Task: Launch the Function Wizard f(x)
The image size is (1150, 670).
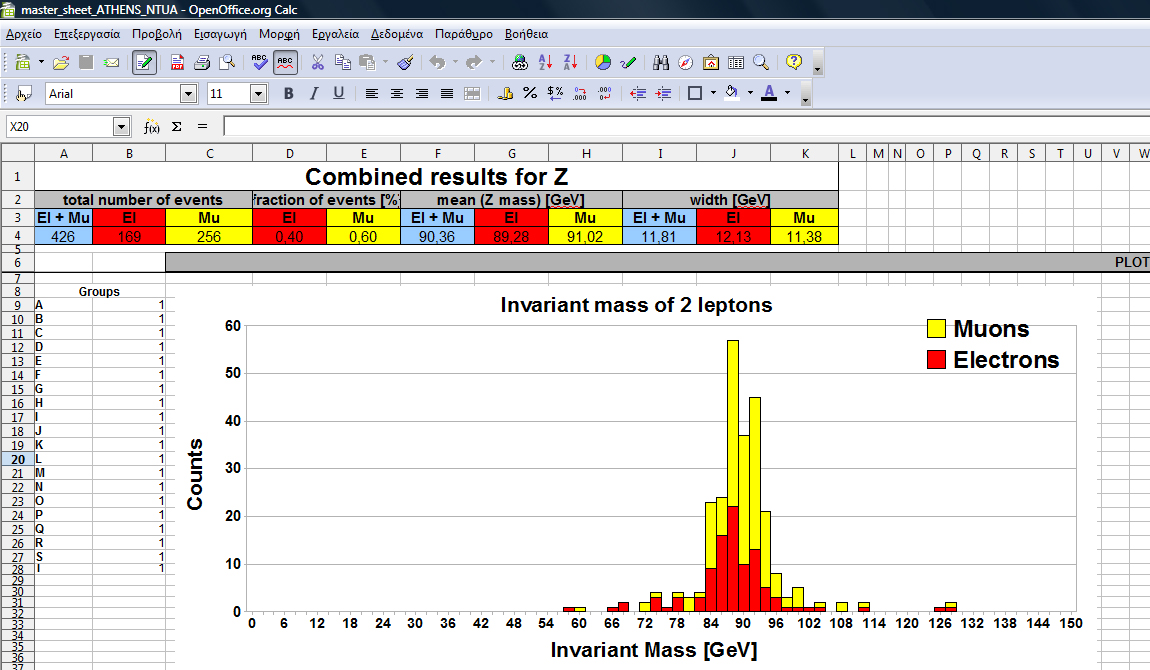Action: click(151, 127)
